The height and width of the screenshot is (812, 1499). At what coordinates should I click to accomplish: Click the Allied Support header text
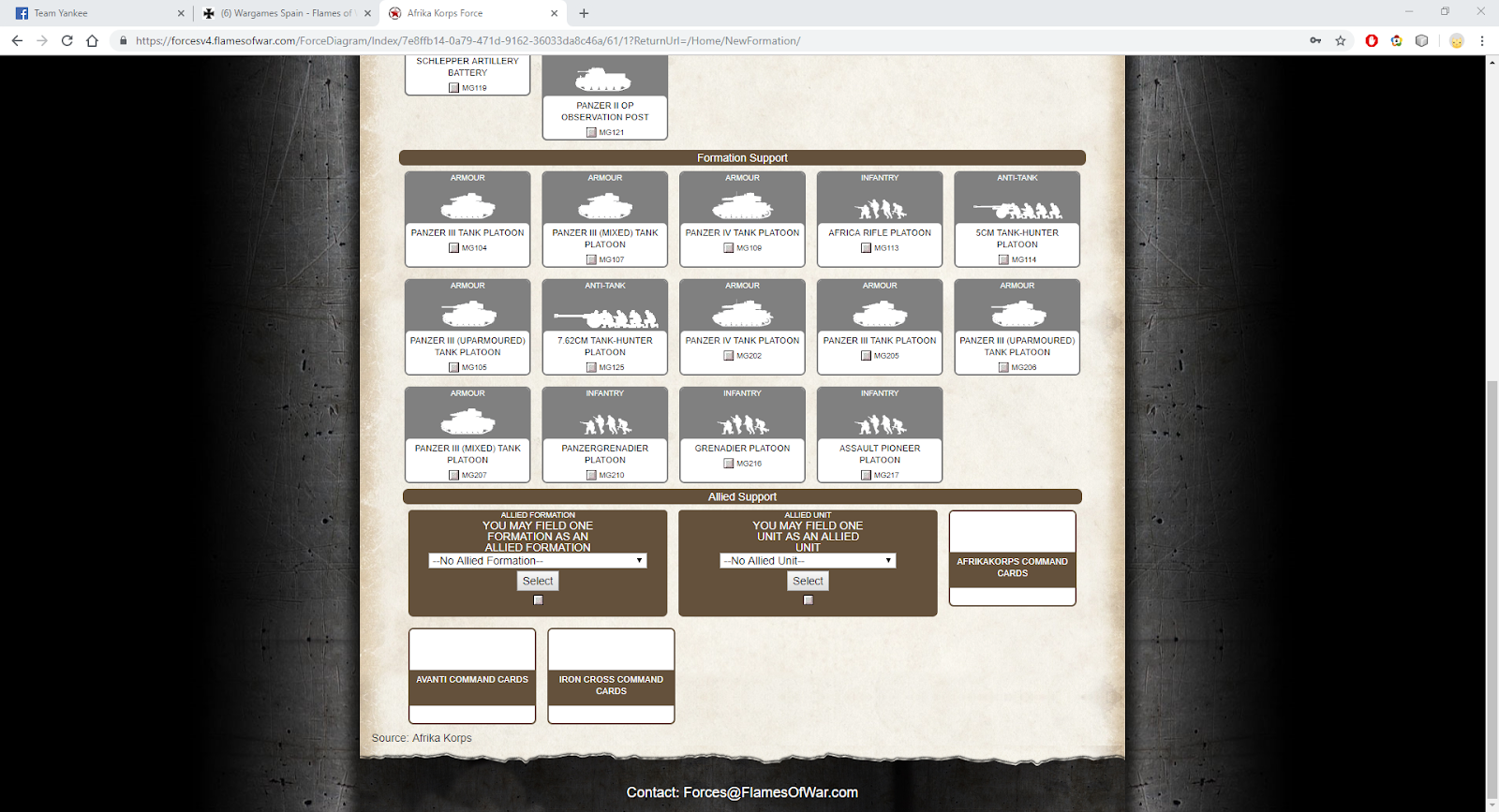742,497
